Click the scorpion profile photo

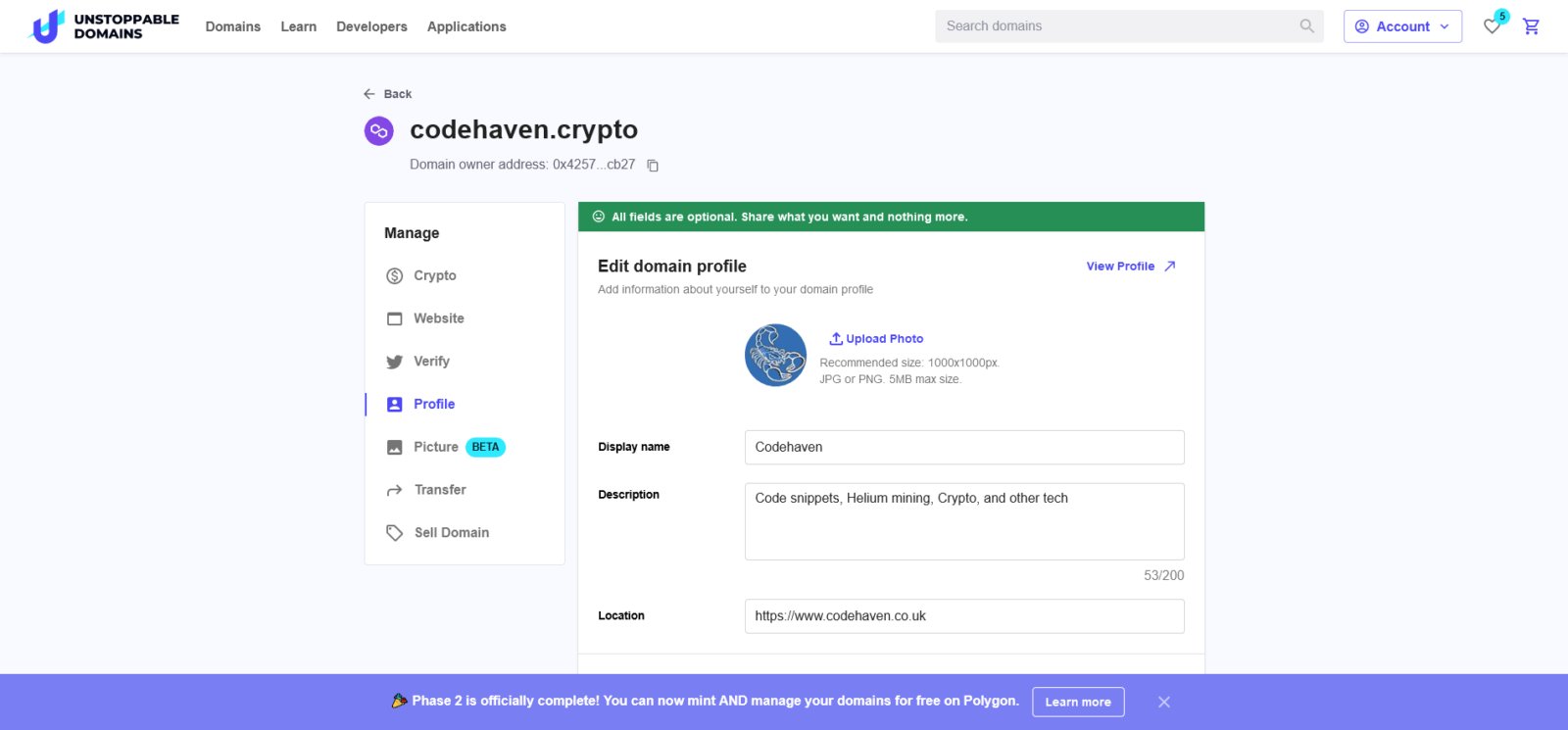coord(775,355)
